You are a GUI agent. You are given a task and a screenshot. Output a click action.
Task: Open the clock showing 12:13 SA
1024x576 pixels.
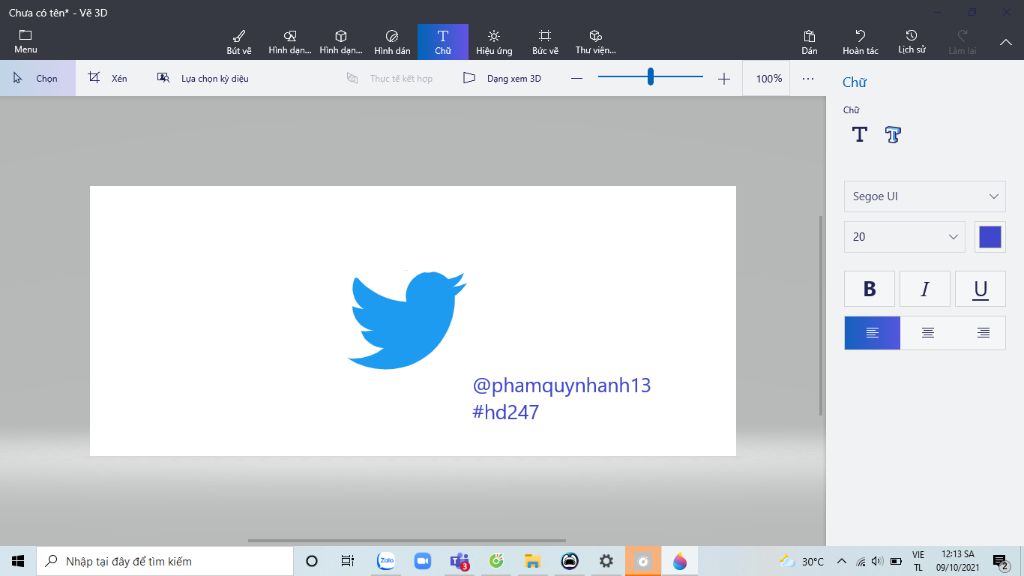pos(957,561)
